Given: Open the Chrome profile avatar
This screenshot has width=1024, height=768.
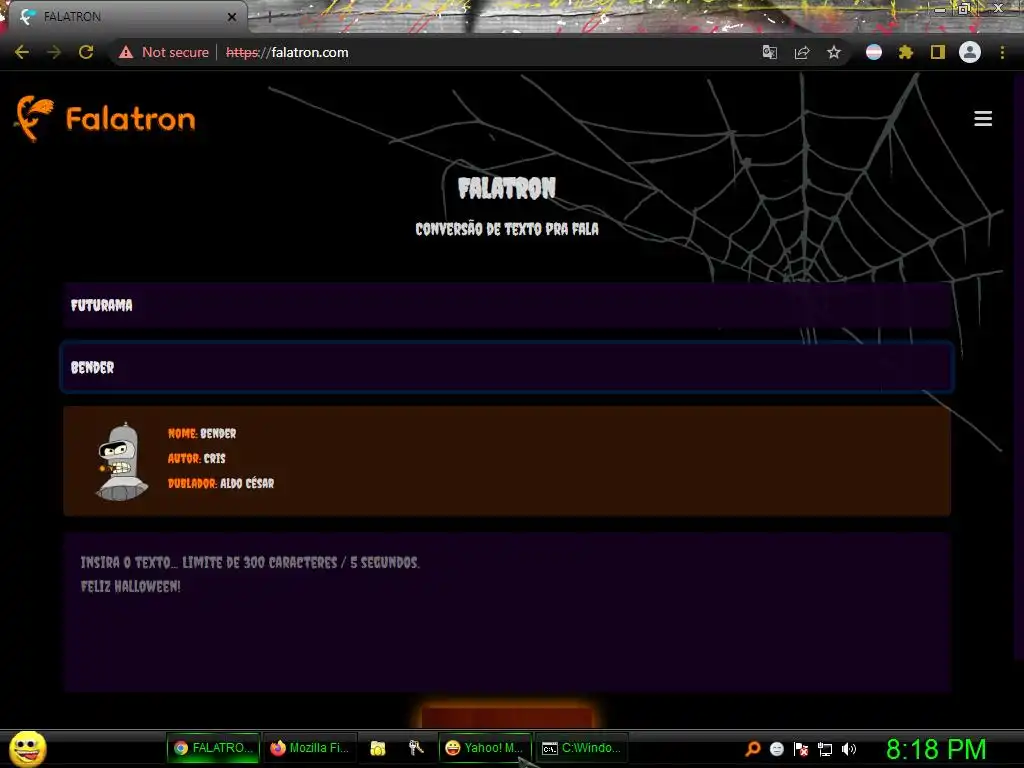Looking at the screenshot, I should tap(970, 52).
